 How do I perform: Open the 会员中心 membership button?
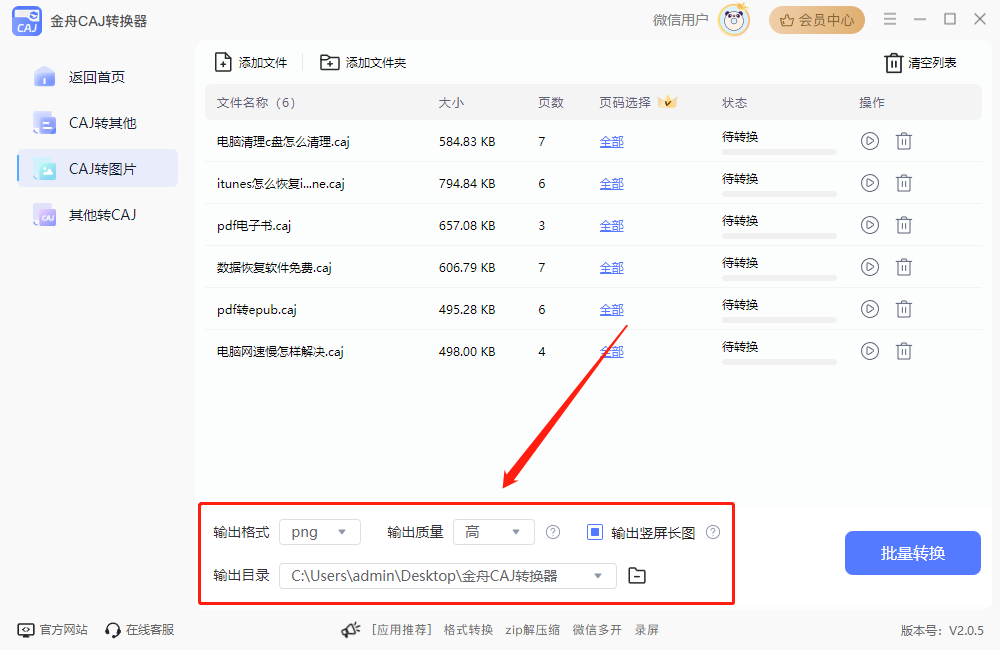(x=817, y=20)
